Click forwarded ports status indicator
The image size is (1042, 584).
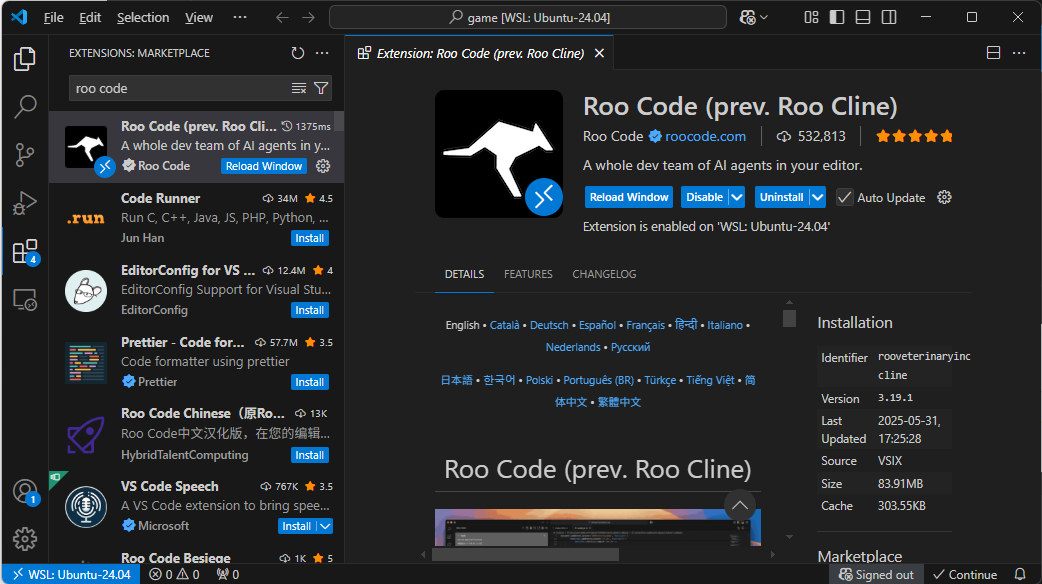coord(228,575)
